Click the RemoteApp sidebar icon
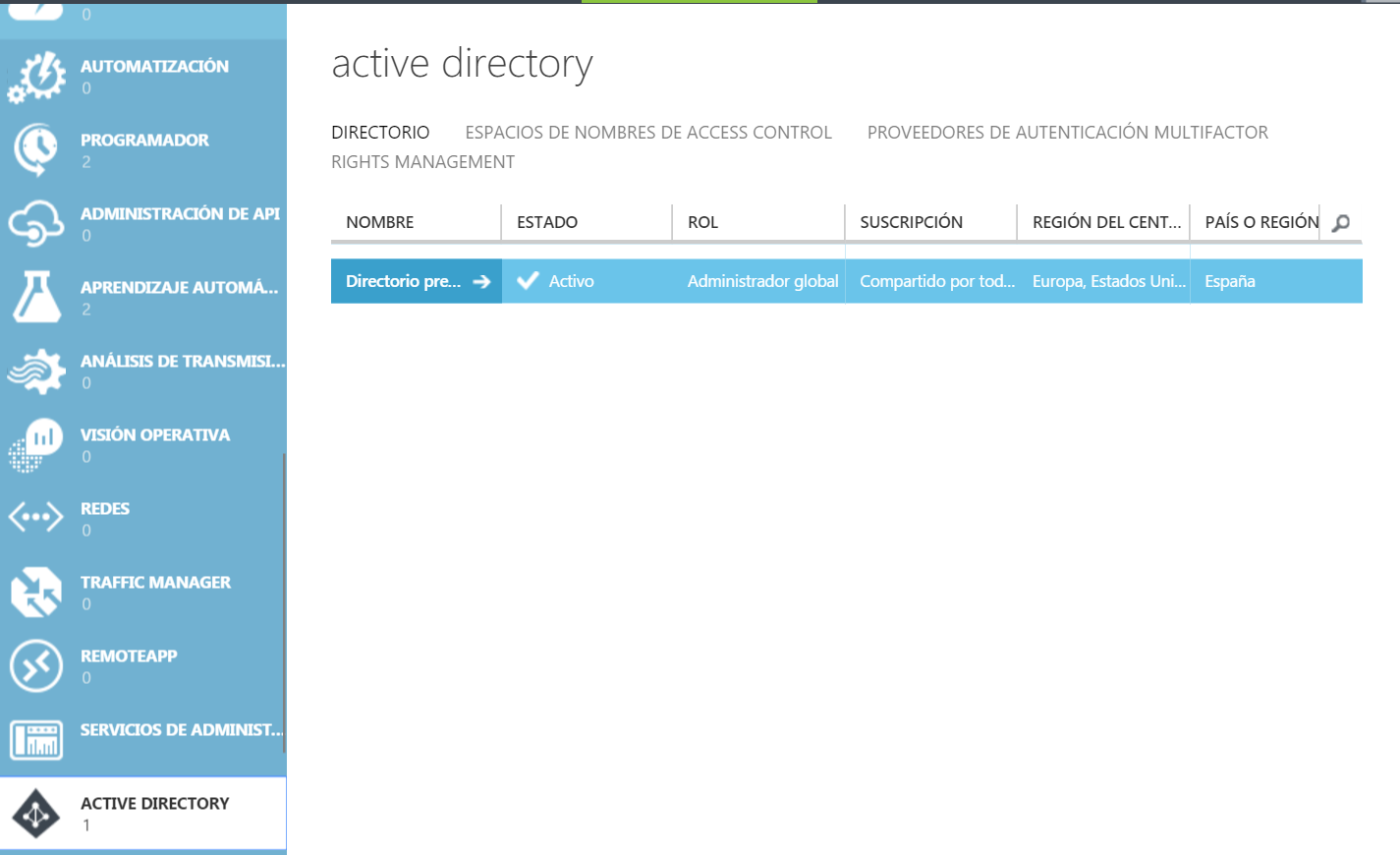The width and height of the screenshot is (1400, 855). pos(36,665)
